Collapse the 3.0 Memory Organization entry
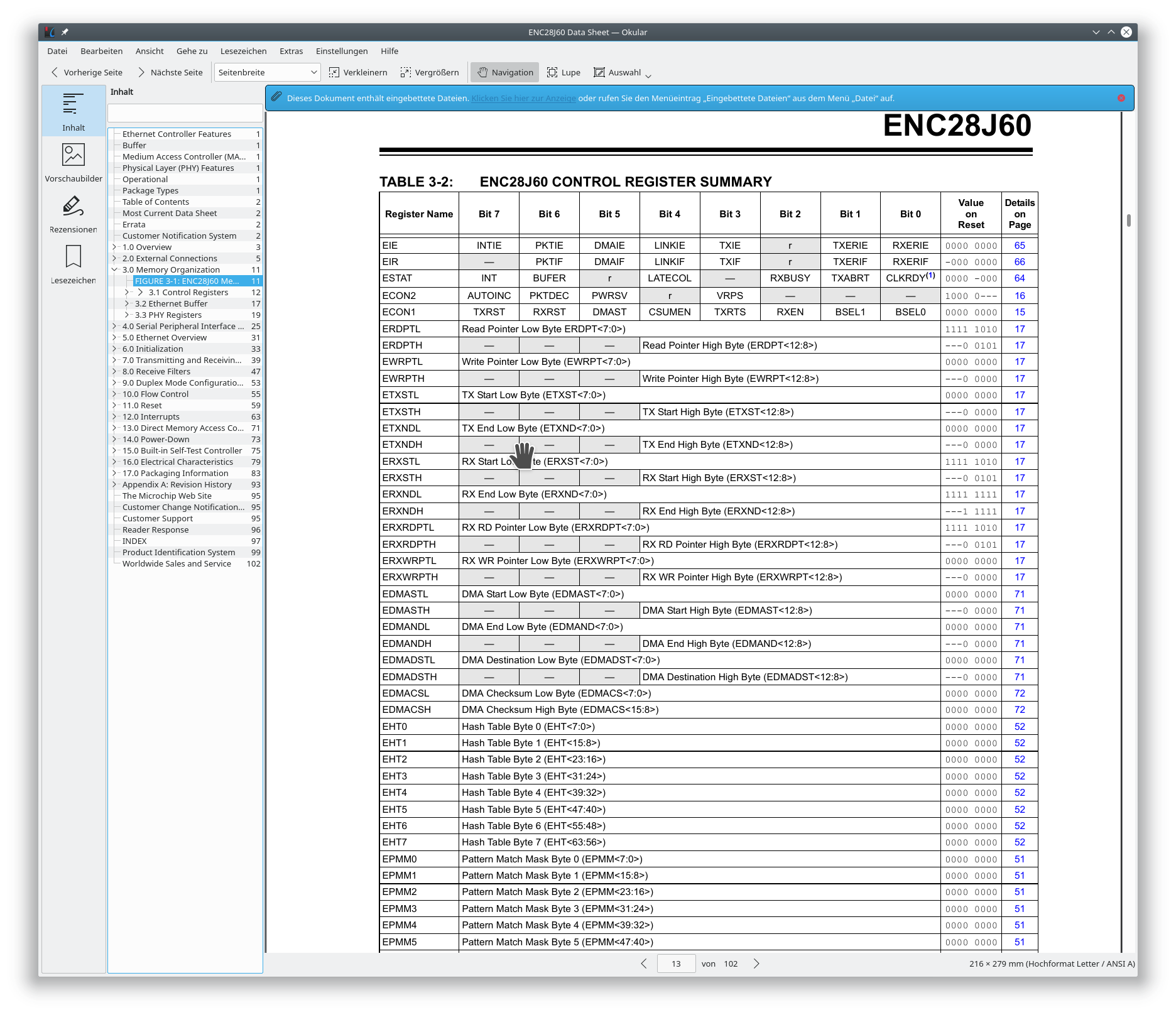This screenshot has height=1015, width=1176. pos(114,269)
